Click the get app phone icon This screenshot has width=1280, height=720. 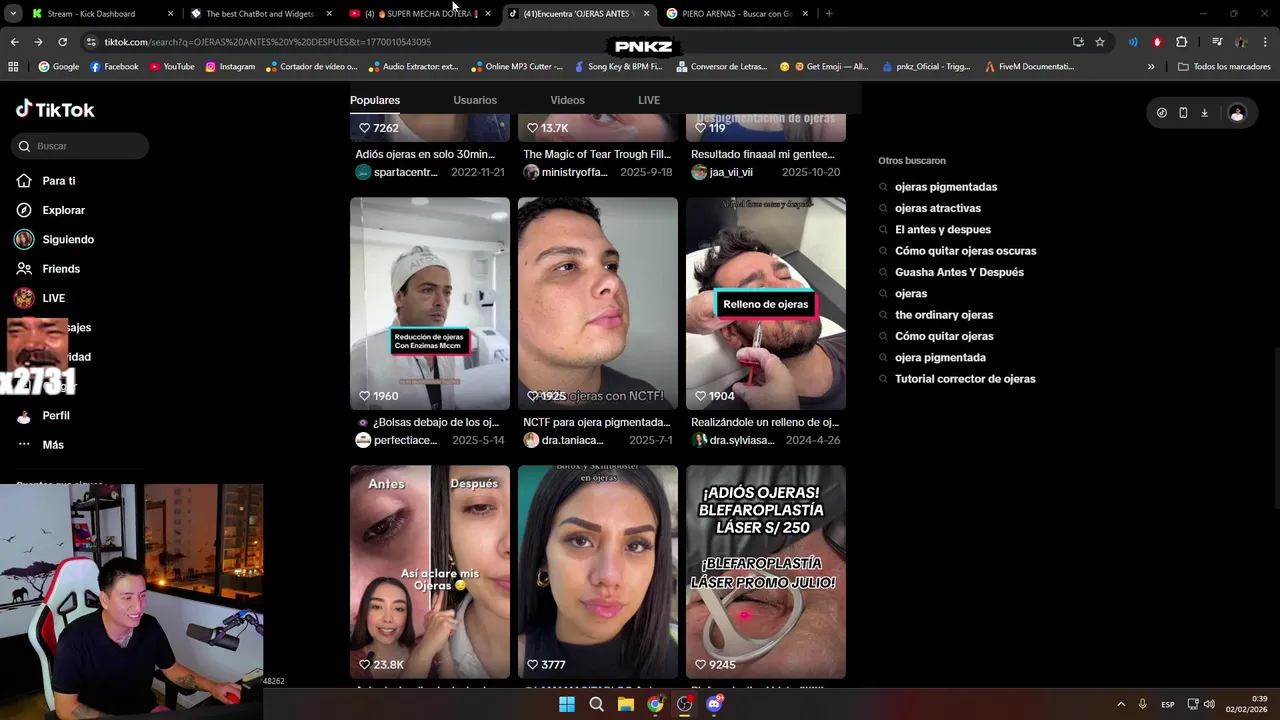click(1183, 113)
